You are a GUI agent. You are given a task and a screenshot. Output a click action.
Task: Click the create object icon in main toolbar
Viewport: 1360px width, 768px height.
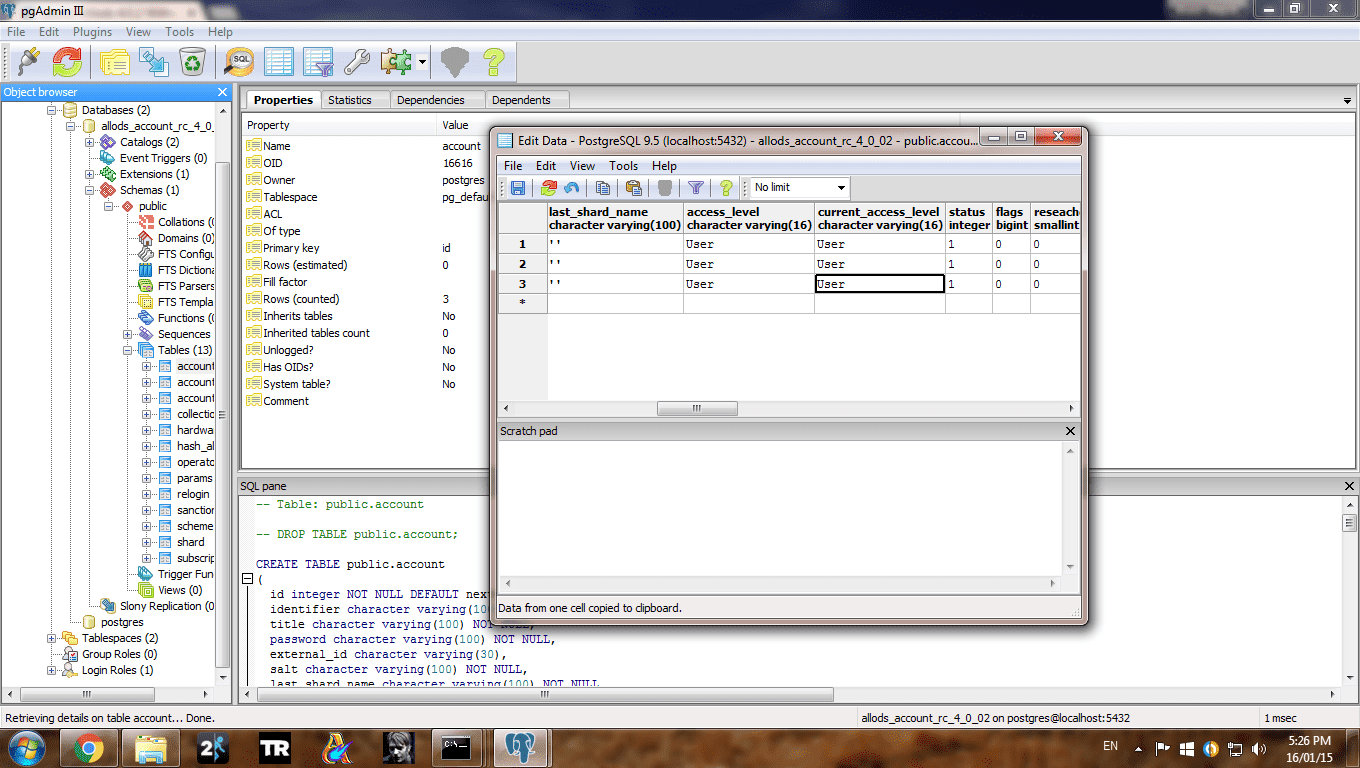[153, 62]
